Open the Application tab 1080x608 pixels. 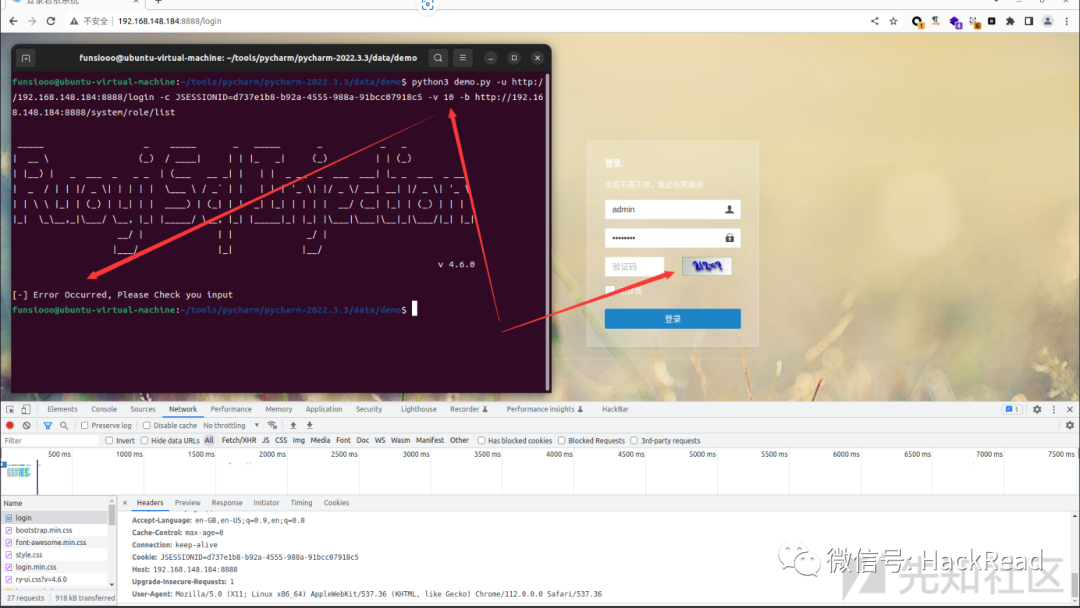click(324, 409)
